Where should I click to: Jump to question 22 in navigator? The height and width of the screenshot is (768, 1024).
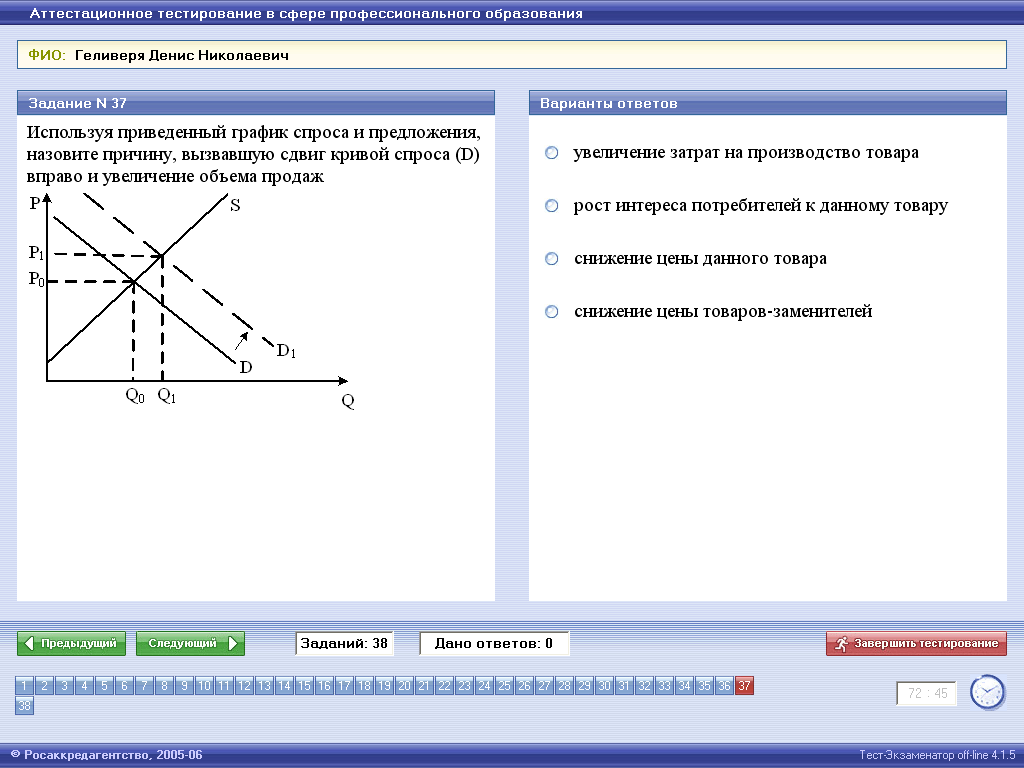coord(444,686)
